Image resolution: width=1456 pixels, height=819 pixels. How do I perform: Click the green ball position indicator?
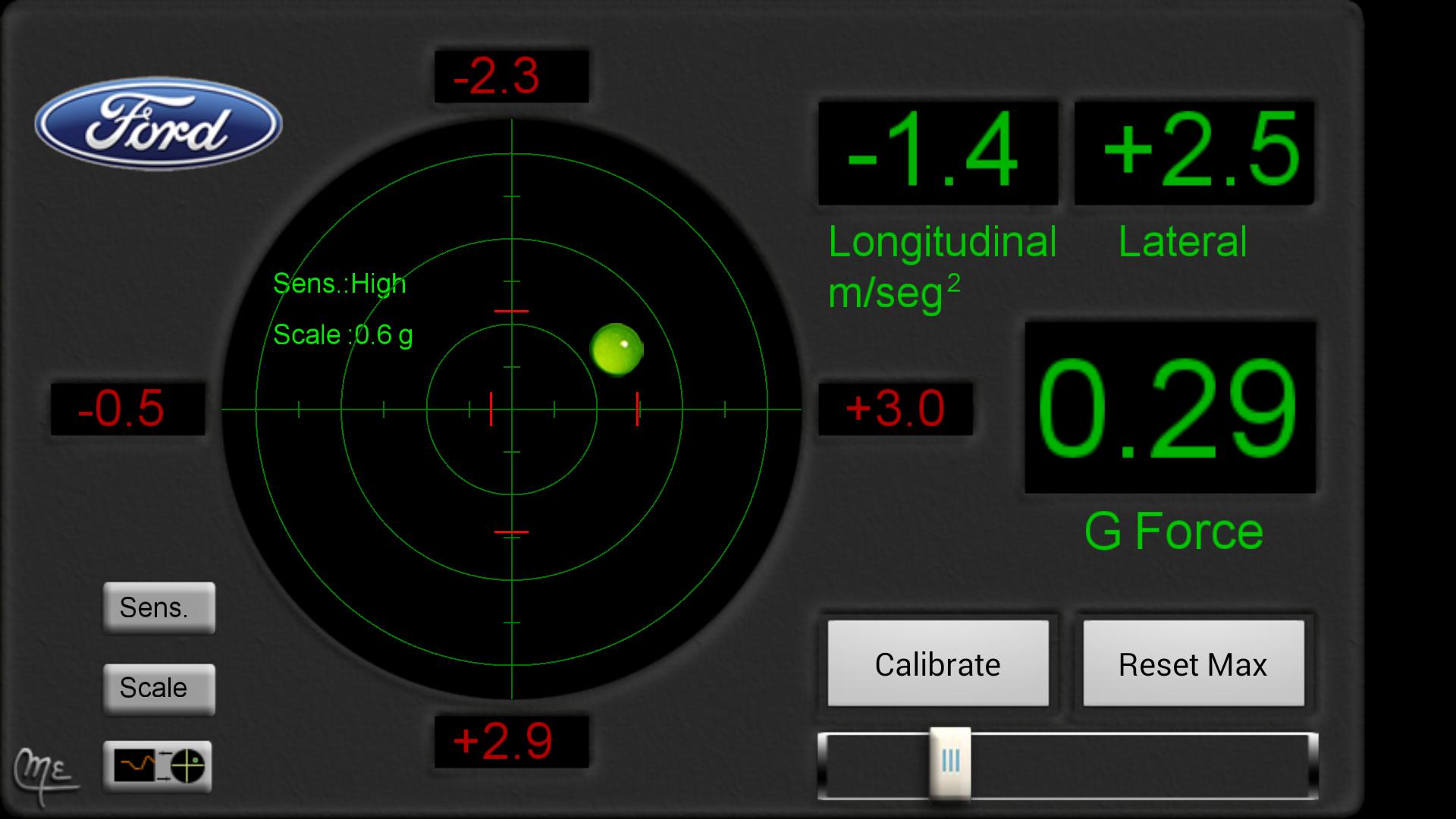pyautogui.click(x=616, y=349)
